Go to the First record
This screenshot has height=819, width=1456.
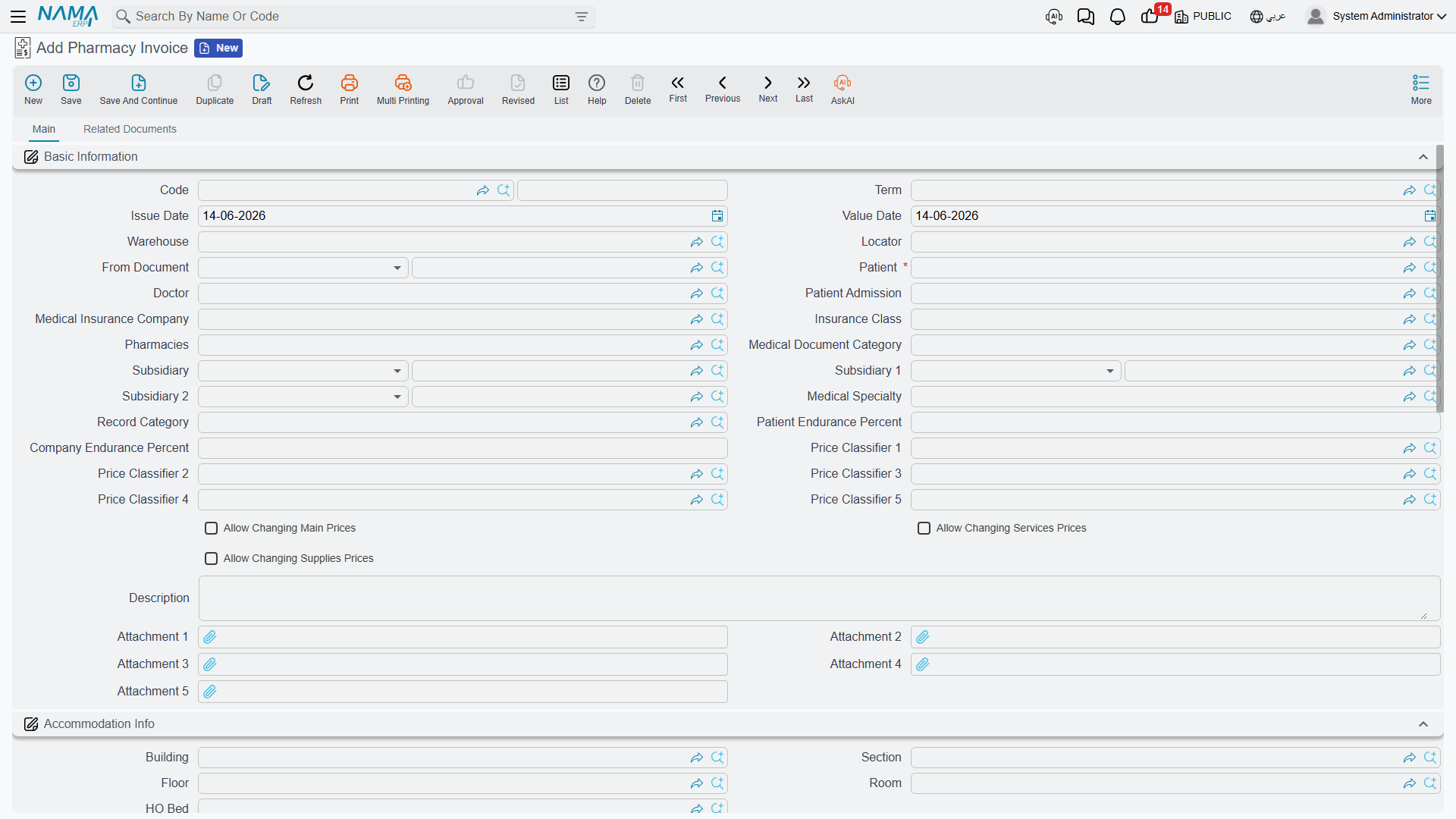(x=678, y=89)
